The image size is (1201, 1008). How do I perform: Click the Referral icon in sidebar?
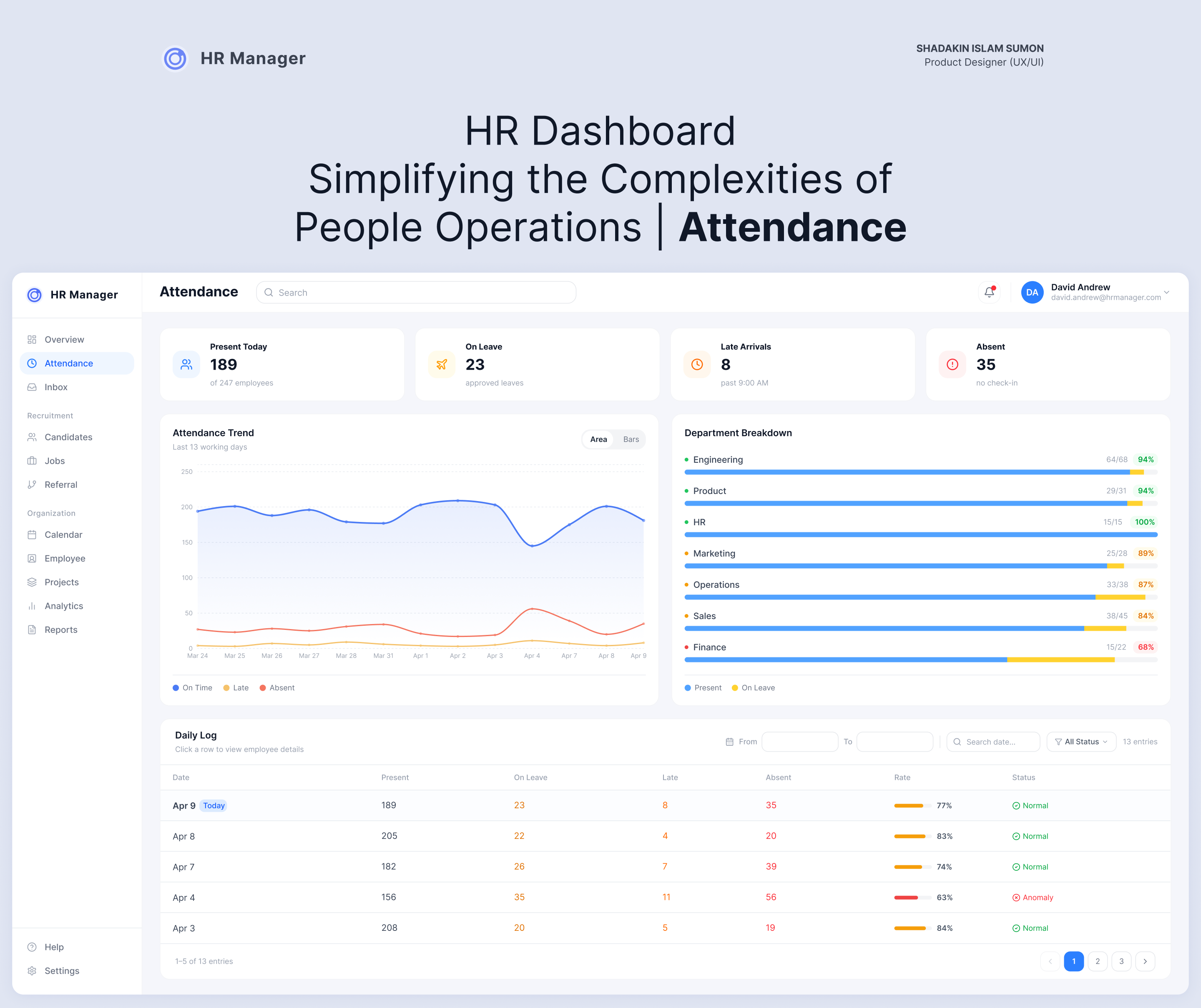[32, 484]
